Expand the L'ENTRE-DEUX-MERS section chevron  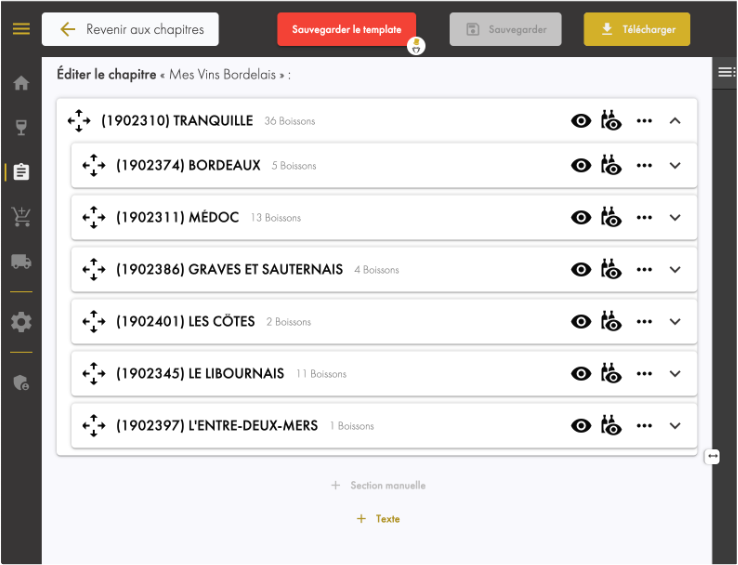coord(675,426)
